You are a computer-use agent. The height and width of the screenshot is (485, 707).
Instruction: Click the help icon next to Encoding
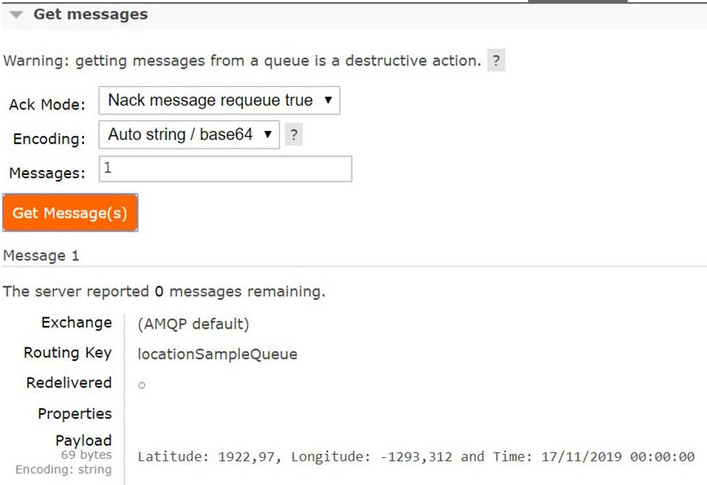click(293, 135)
